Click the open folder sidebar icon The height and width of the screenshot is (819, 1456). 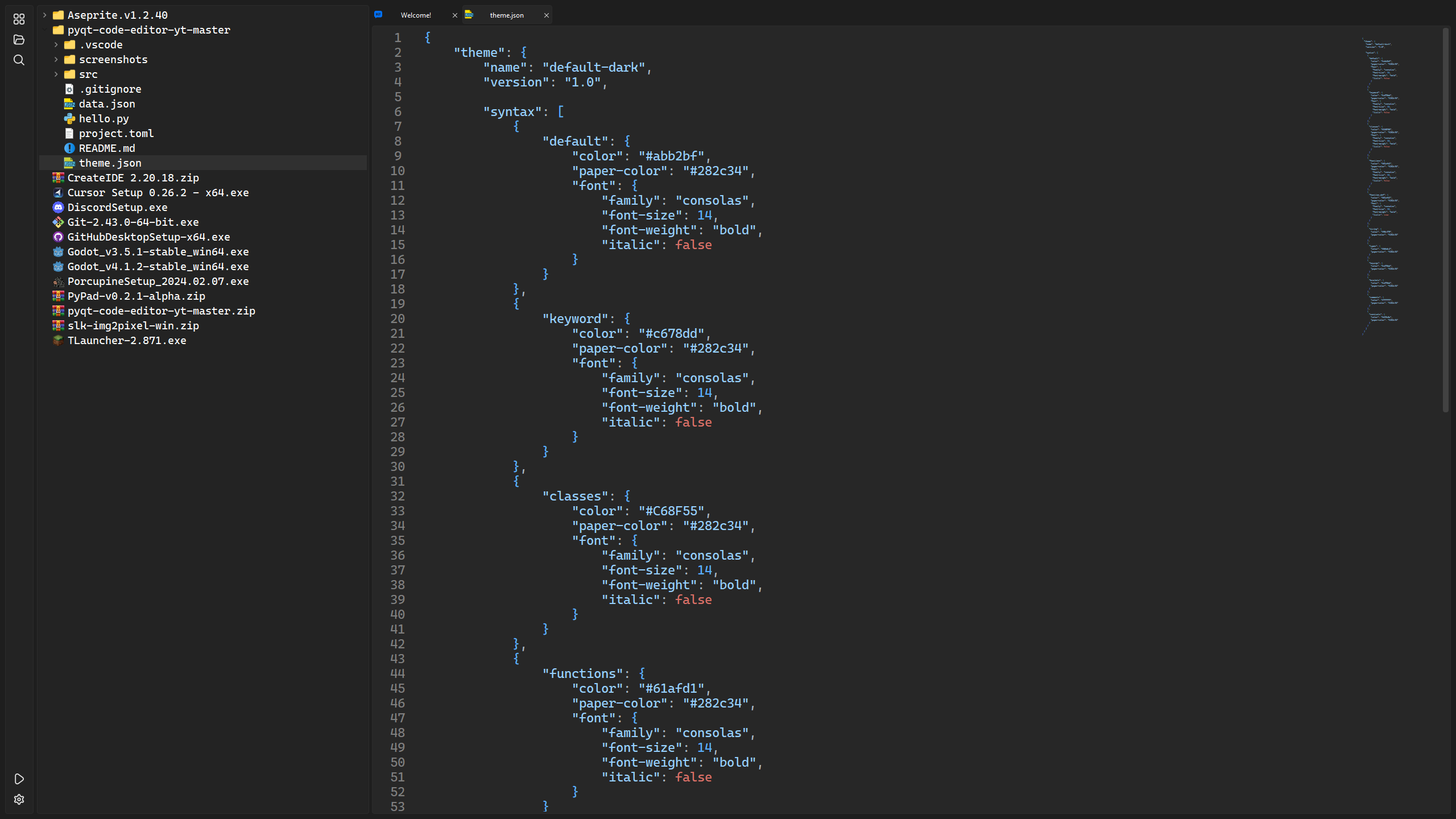coord(19,40)
